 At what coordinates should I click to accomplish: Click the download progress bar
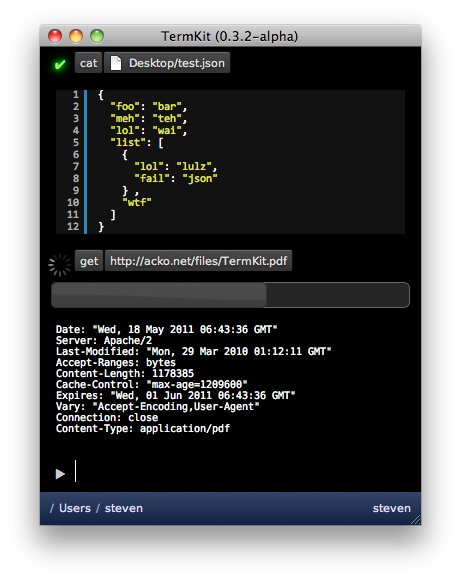230,295
